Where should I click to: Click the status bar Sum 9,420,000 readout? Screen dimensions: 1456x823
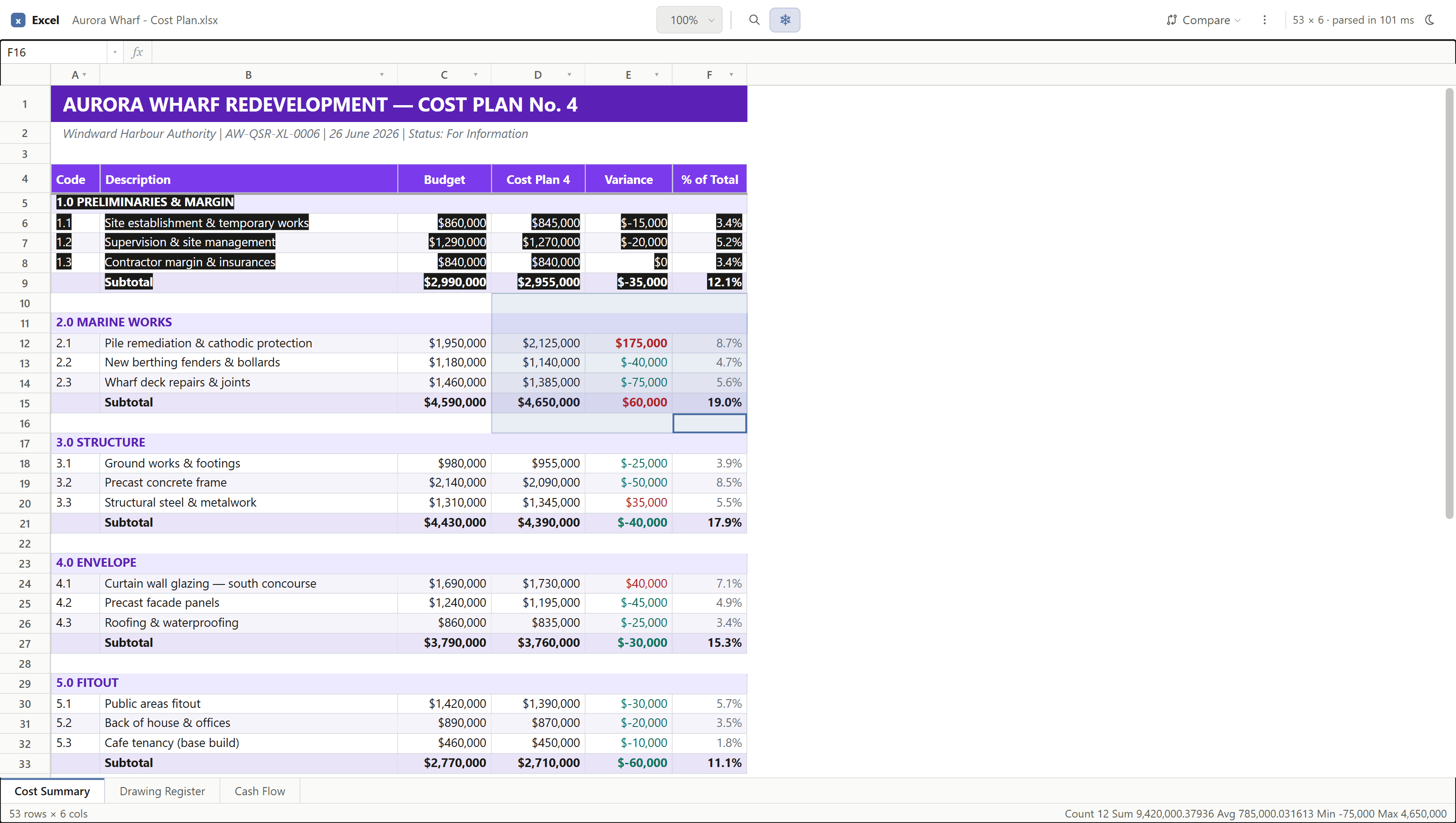pyautogui.click(x=1162, y=813)
